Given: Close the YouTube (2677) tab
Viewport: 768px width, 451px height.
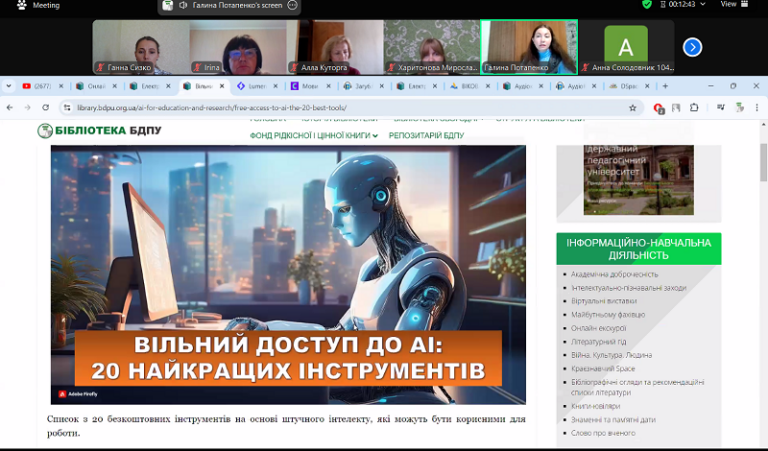Looking at the screenshot, I should click(61, 86).
